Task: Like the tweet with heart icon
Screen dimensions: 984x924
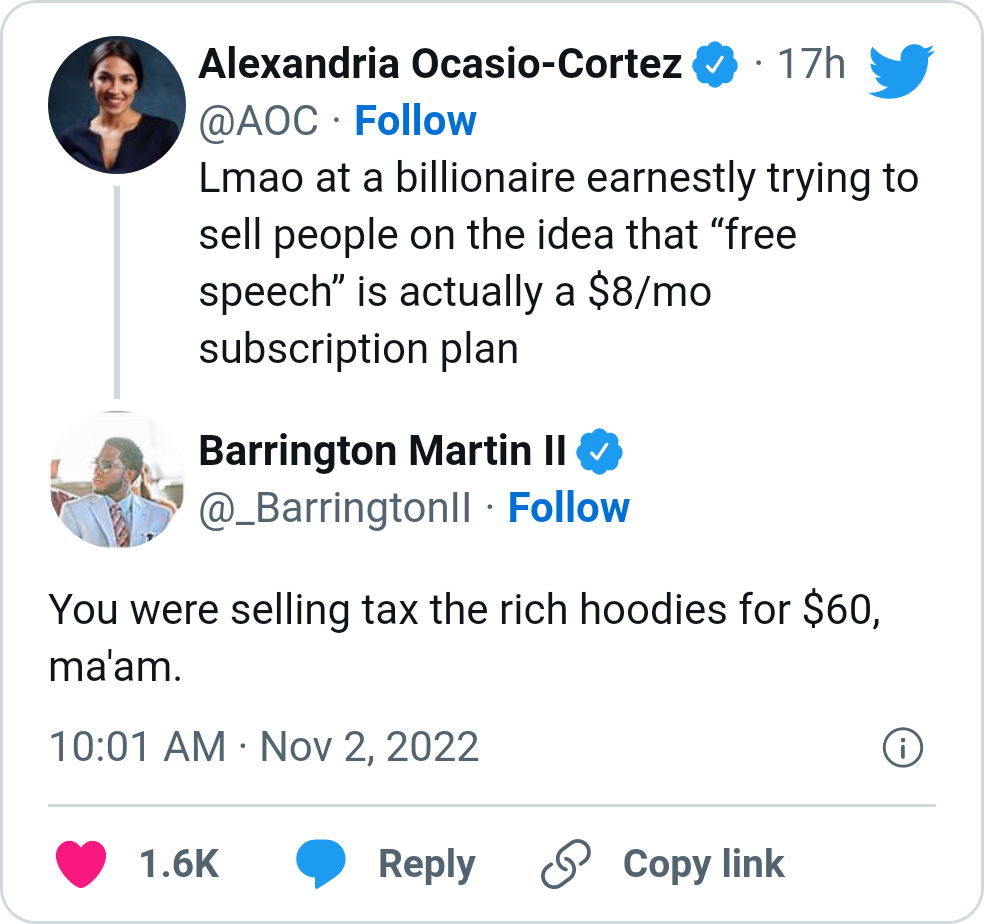Action: pos(81,864)
